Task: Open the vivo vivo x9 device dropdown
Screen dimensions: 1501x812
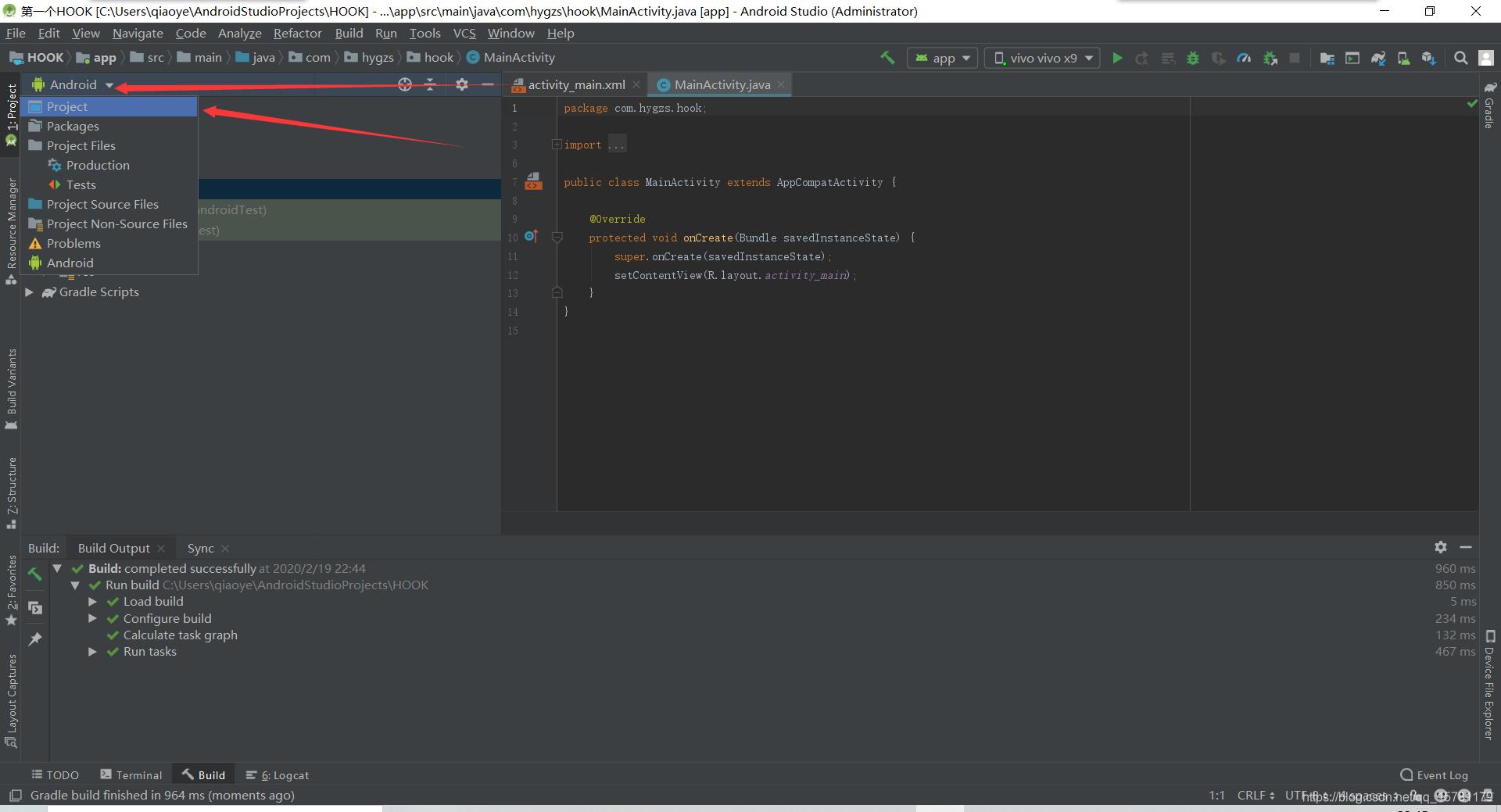Action: click(x=1042, y=58)
